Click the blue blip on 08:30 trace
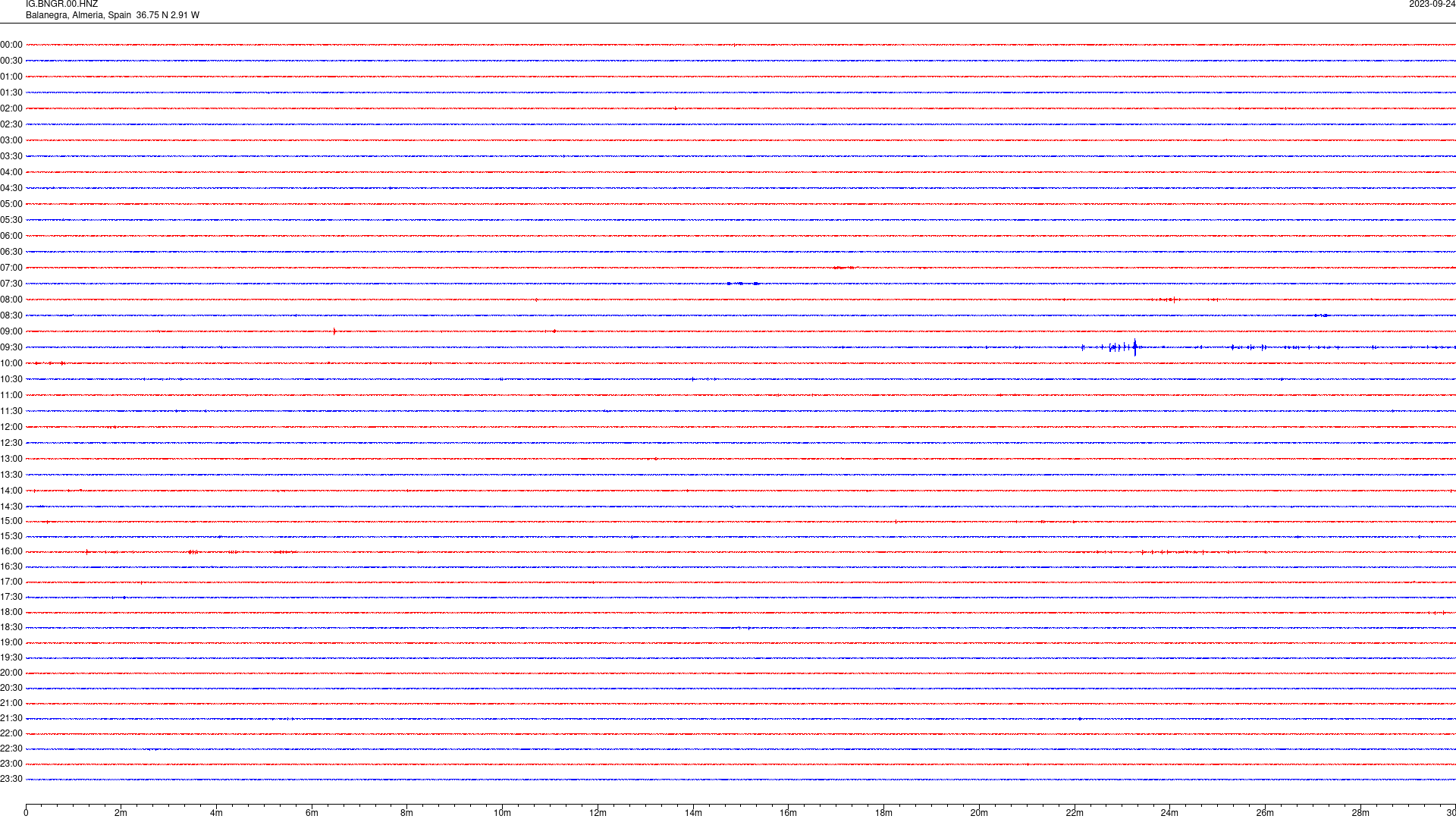 point(1322,315)
